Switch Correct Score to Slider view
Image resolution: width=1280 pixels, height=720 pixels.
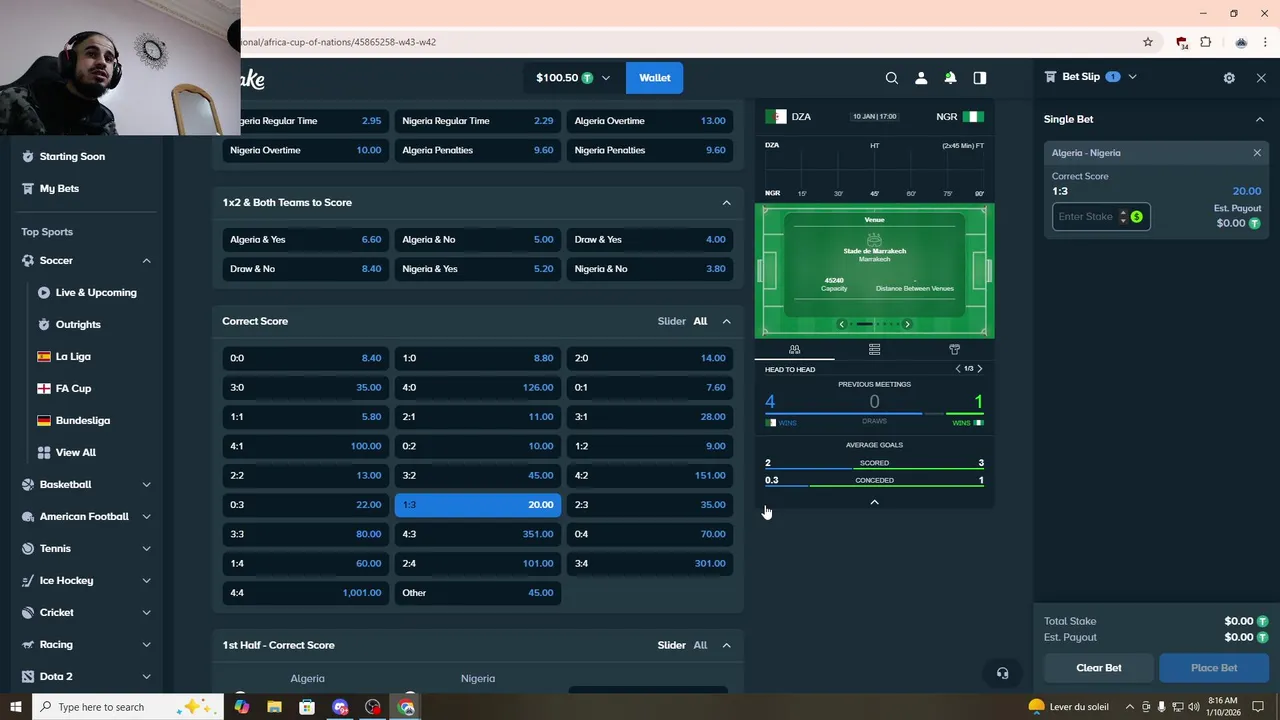click(671, 321)
